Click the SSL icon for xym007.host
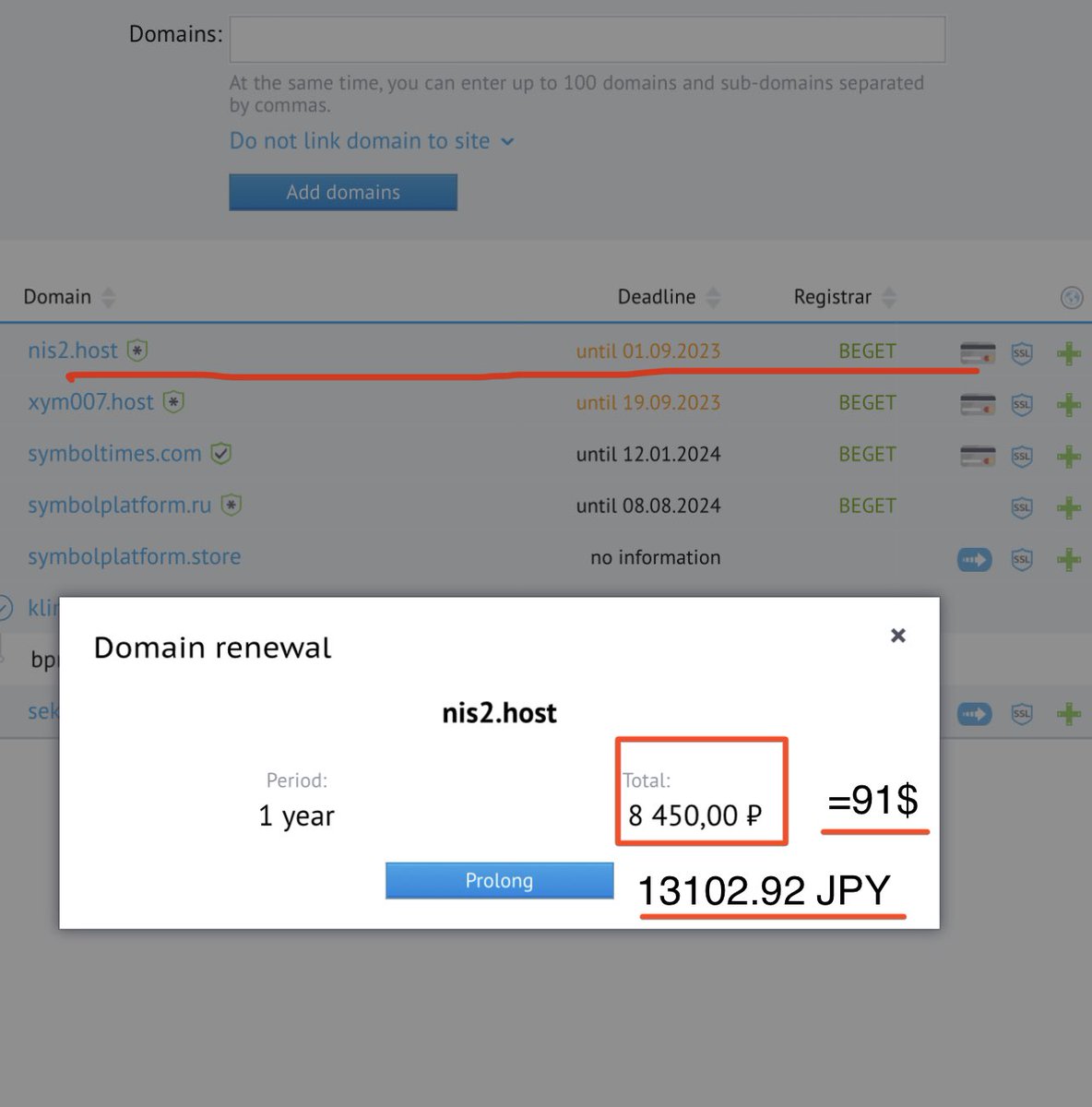The height and width of the screenshot is (1107, 1092). point(1022,404)
